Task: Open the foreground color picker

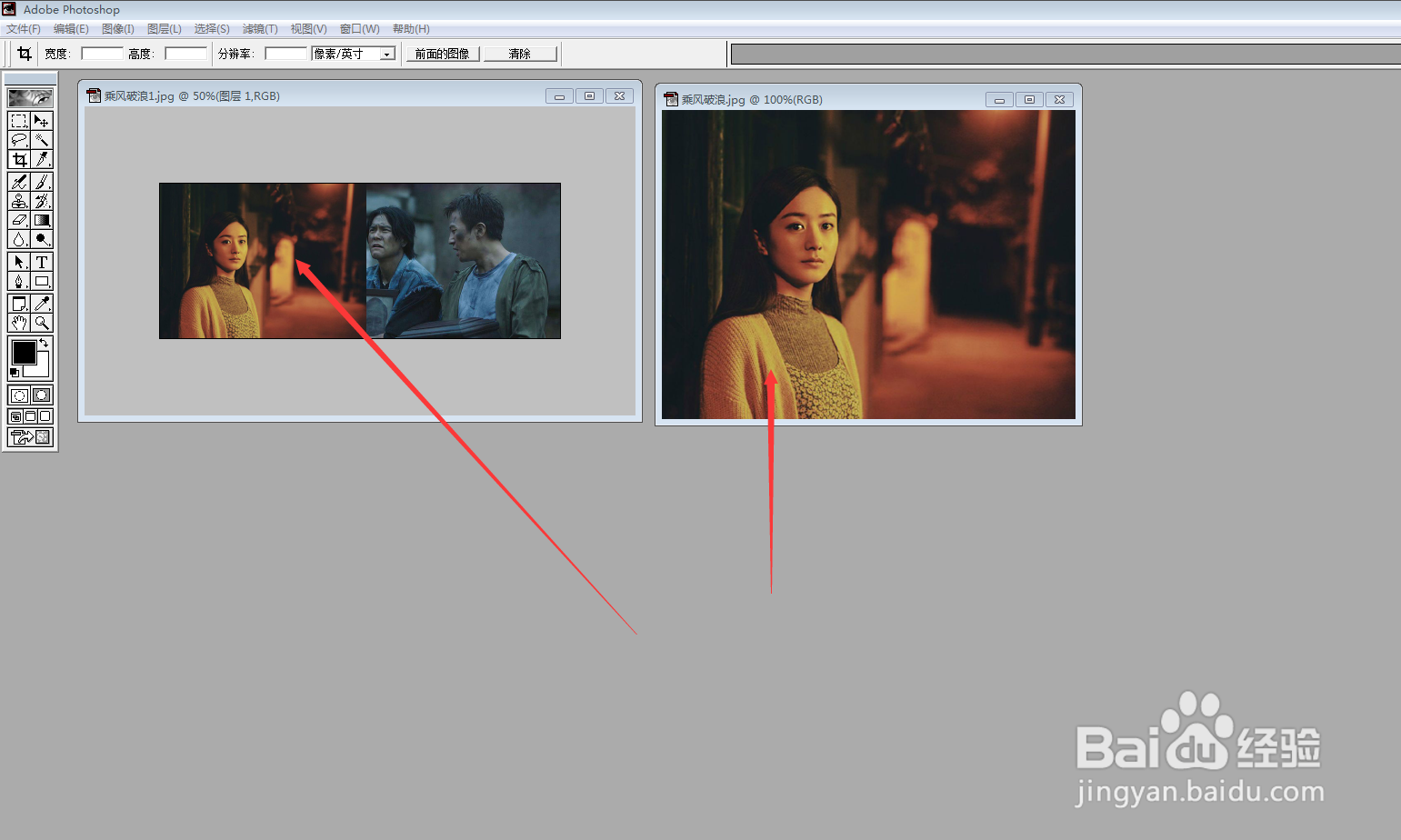Action: pyautogui.click(x=24, y=352)
